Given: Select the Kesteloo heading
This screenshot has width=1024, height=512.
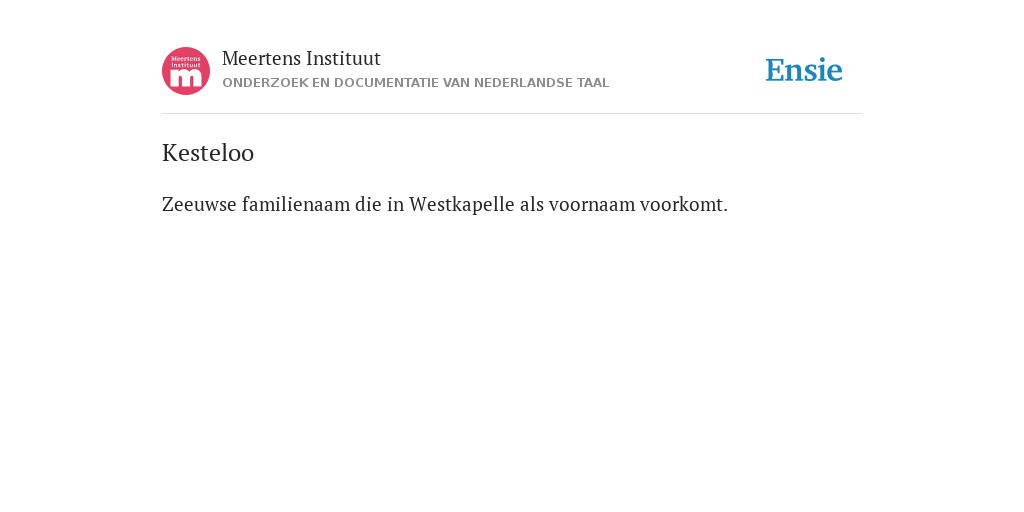Looking at the screenshot, I should point(208,153).
